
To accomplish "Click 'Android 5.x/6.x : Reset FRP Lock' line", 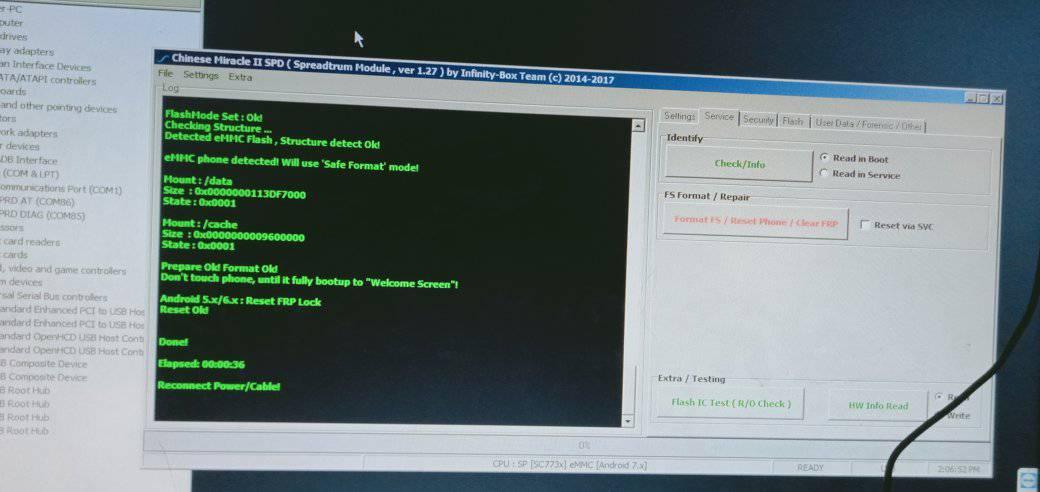I will click(240, 301).
